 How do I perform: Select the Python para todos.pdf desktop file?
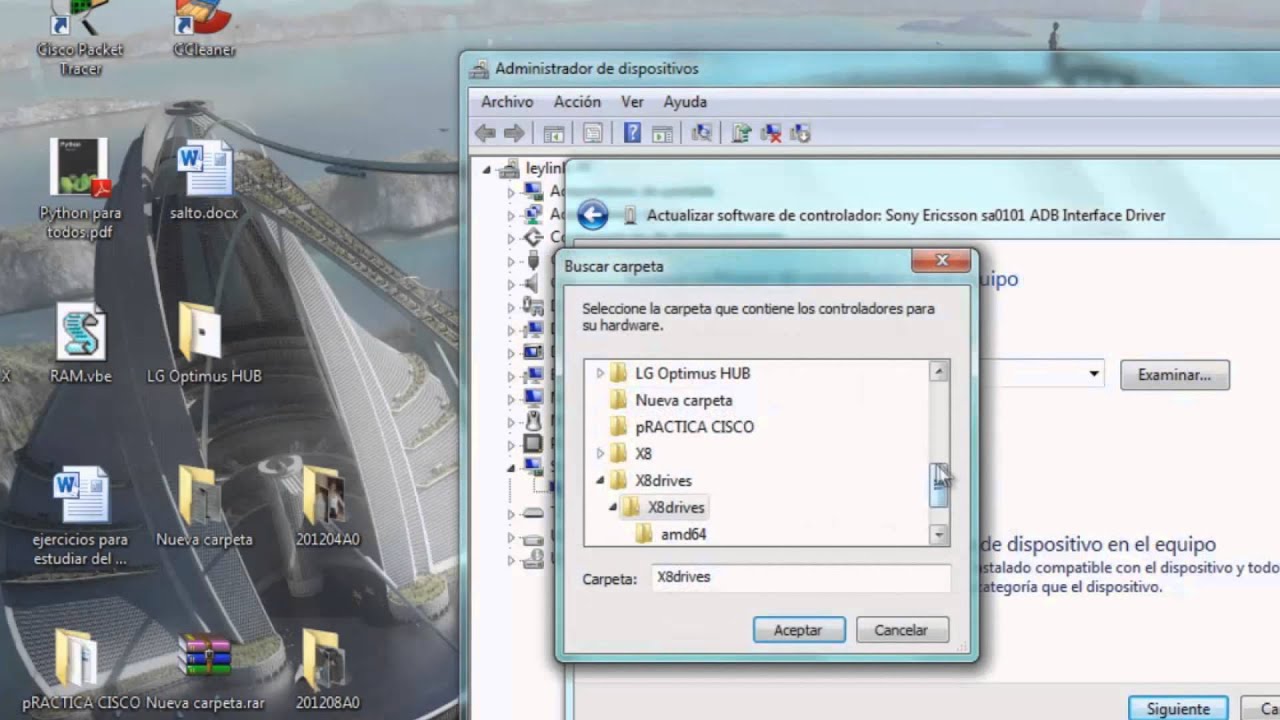[80, 190]
